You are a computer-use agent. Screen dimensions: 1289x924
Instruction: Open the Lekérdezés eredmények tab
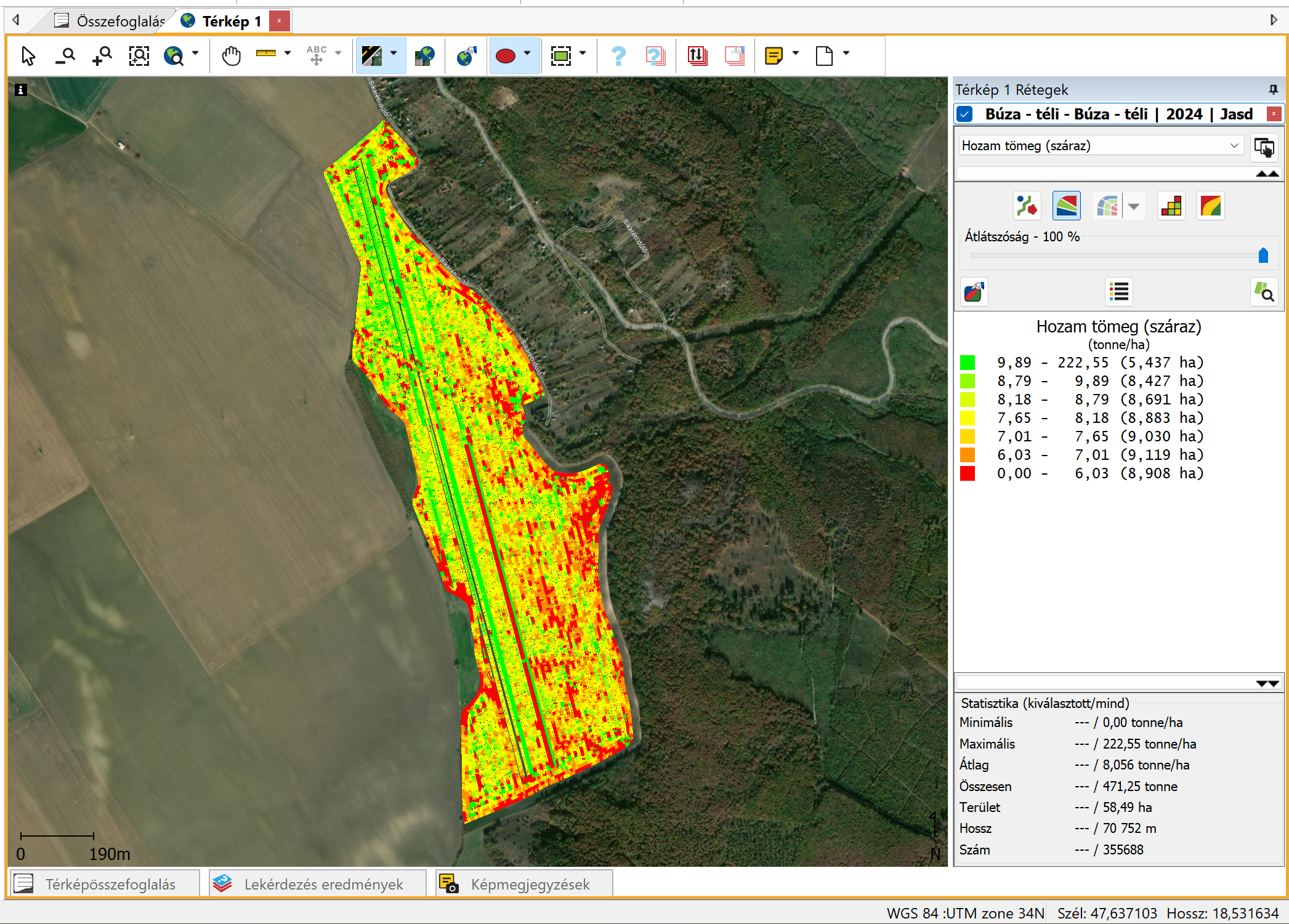pyautogui.click(x=317, y=884)
